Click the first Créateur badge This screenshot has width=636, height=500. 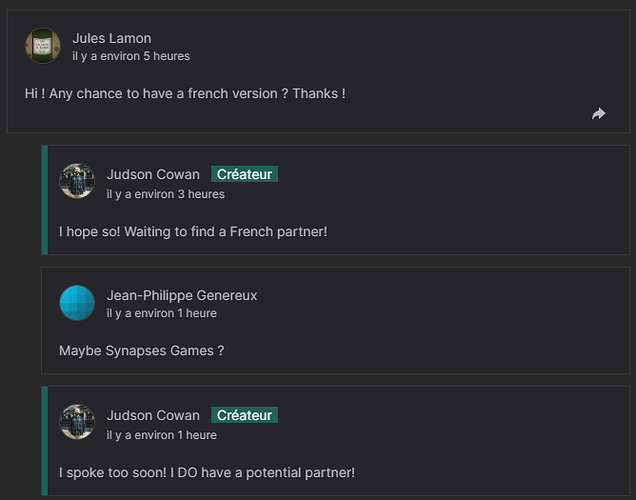pyautogui.click(x=245, y=174)
